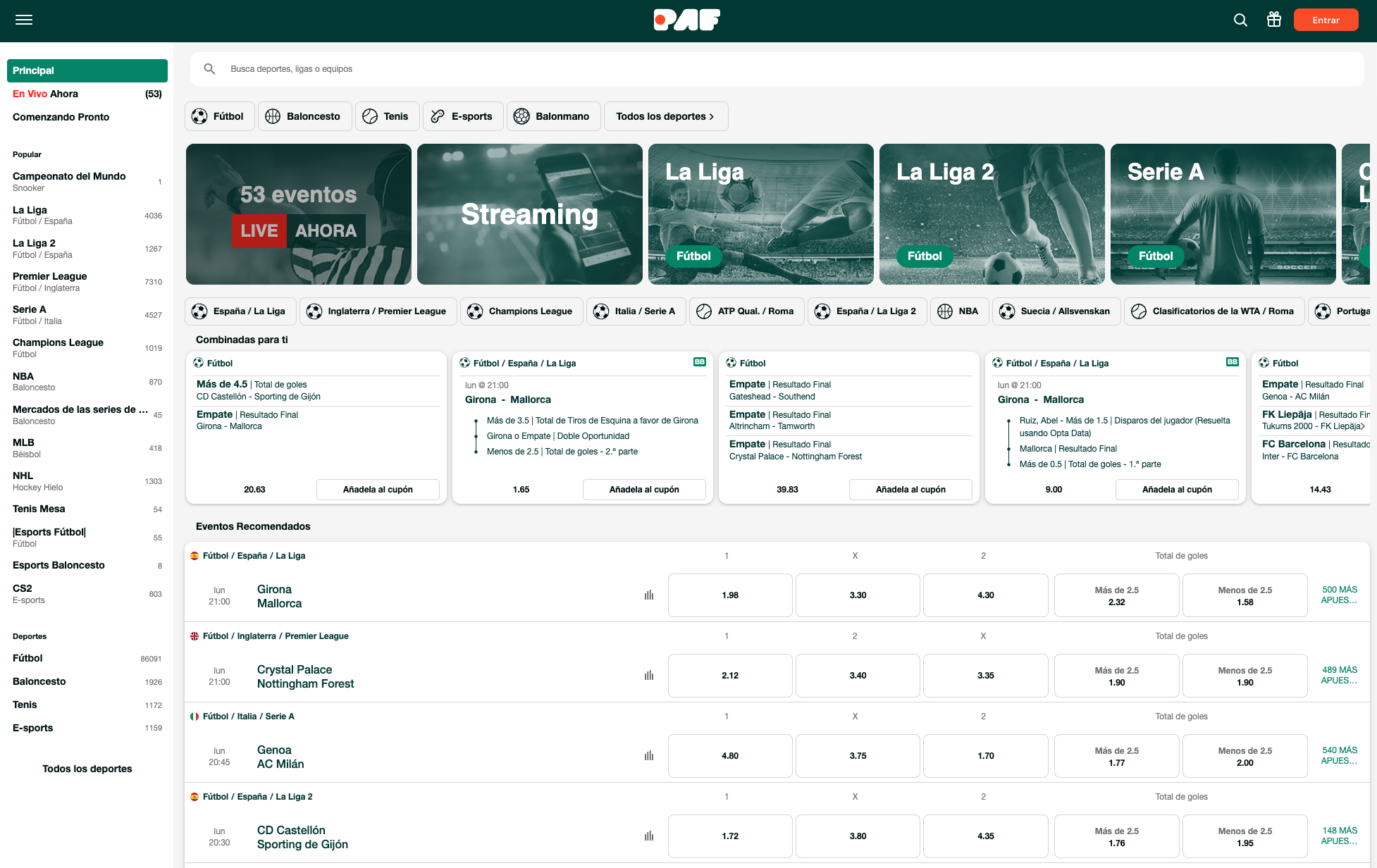Open the 53 eventos LIVE banner
This screenshot has height=868, width=1377.
click(x=299, y=214)
